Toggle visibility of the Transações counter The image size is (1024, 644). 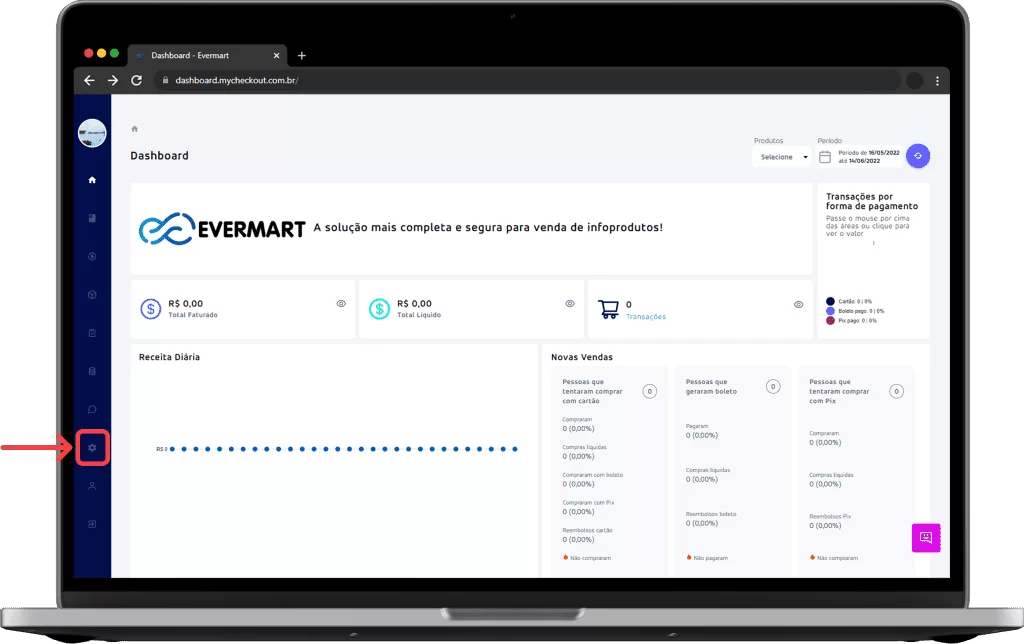point(797,303)
